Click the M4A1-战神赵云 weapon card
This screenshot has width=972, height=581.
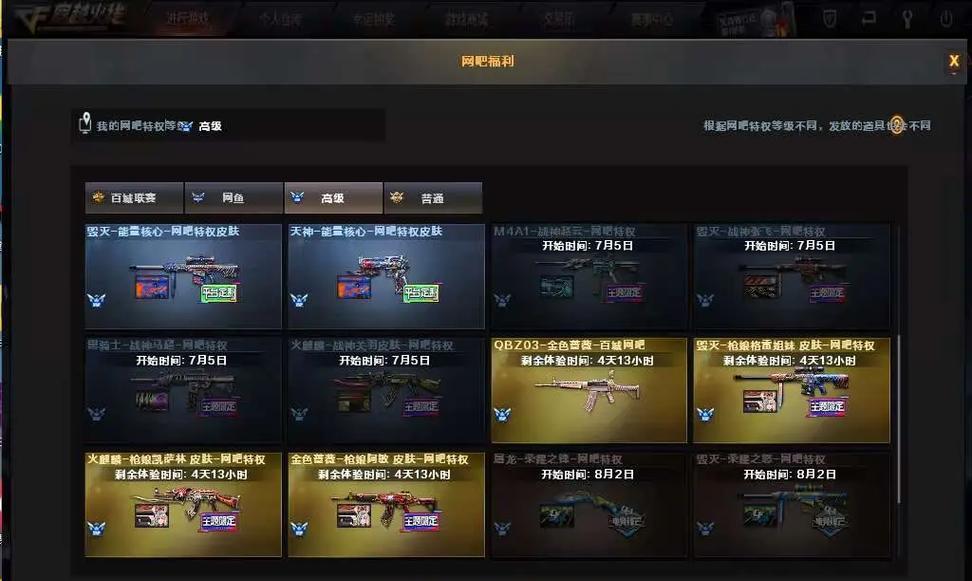(589, 276)
